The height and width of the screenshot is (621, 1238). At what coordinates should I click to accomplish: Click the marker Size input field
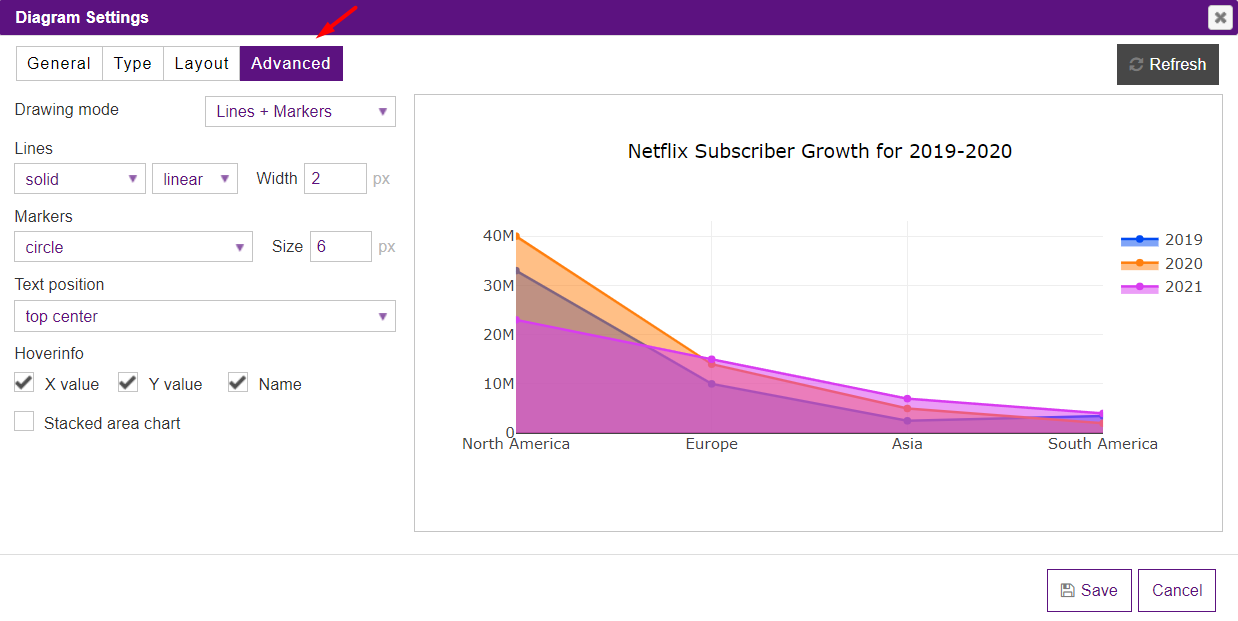coord(340,246)
